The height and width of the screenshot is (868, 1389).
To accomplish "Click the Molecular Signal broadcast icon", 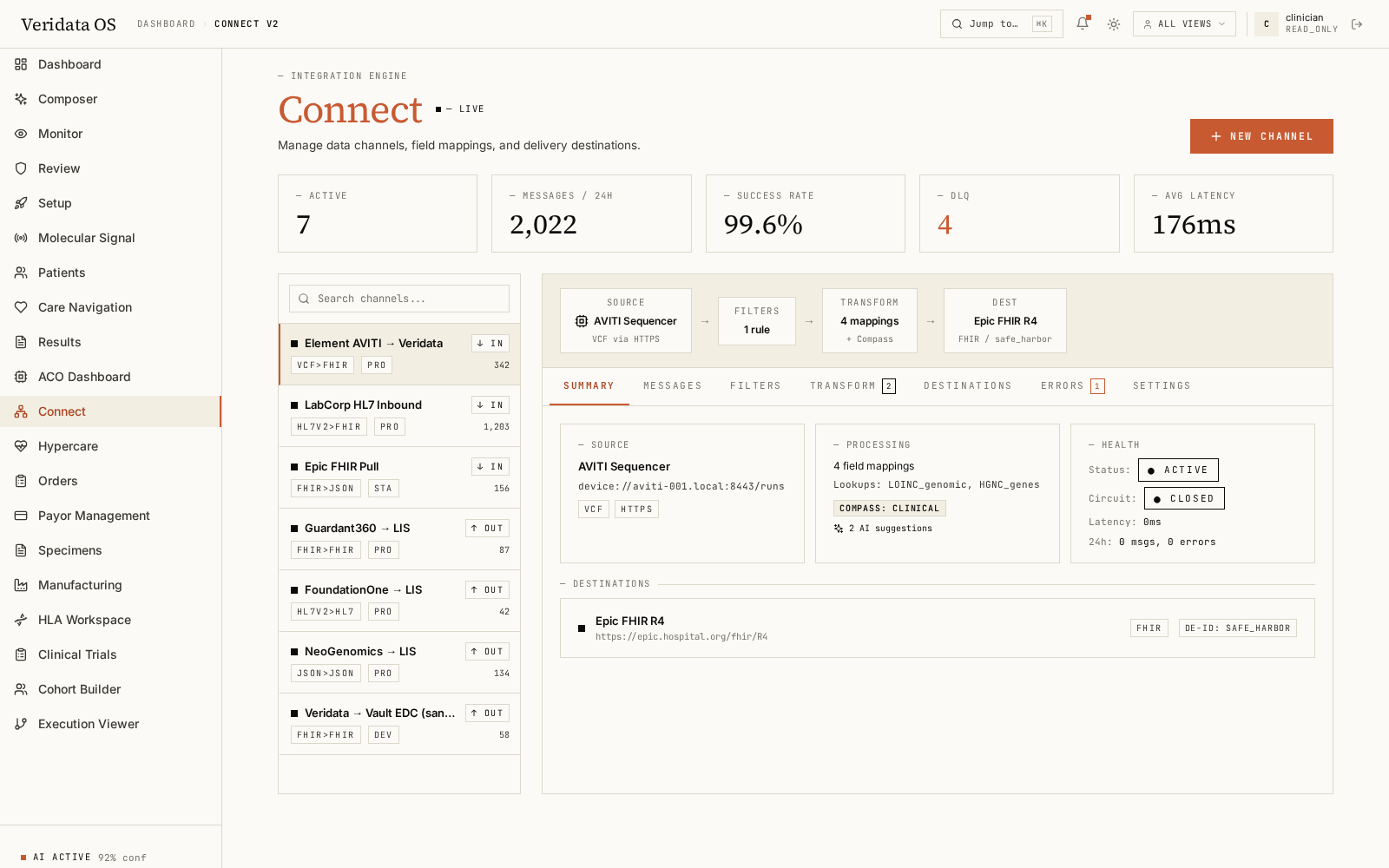I will (x=21, y=238).
